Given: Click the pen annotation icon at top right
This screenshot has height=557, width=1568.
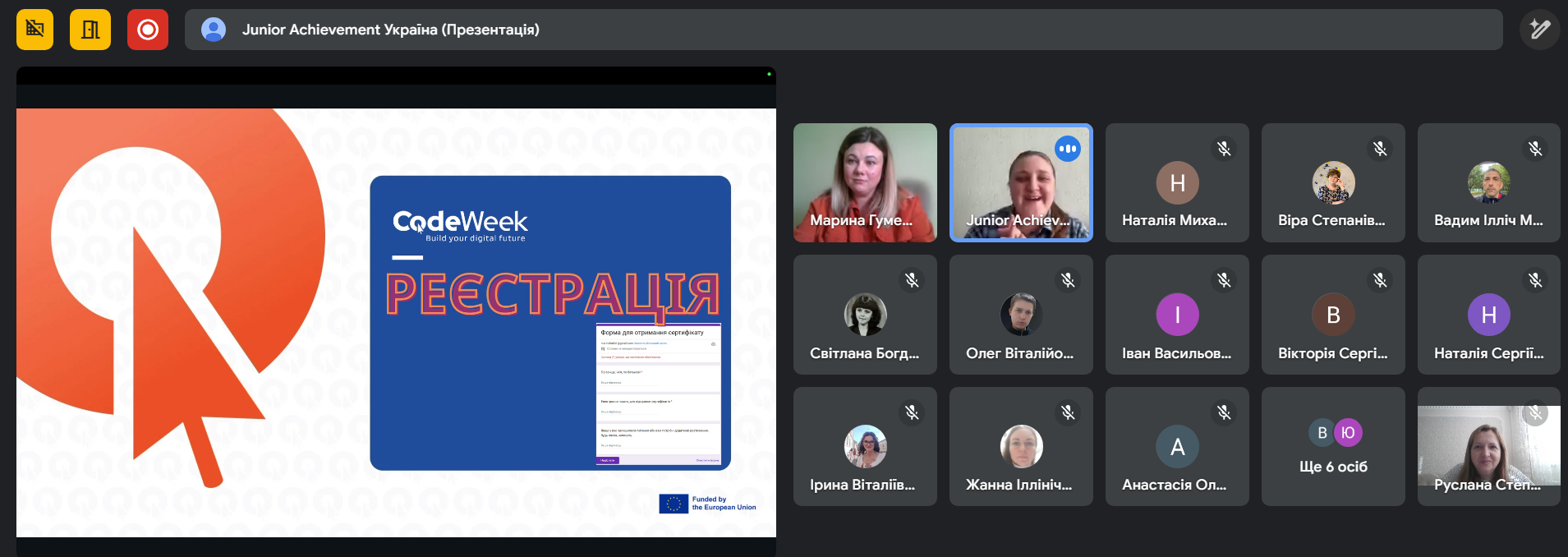Looking at the screenshot, I should click(x=1539, y=30).
